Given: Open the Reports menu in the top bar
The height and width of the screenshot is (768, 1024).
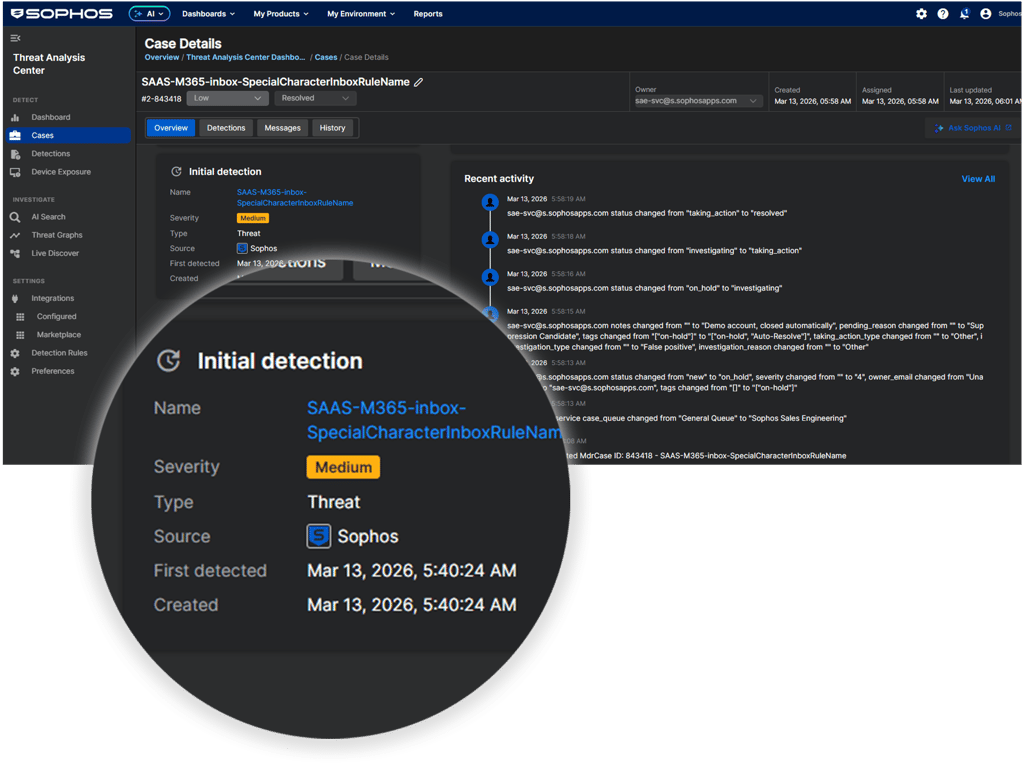Looking at the screenshot, I should click(x=428, y=13).
